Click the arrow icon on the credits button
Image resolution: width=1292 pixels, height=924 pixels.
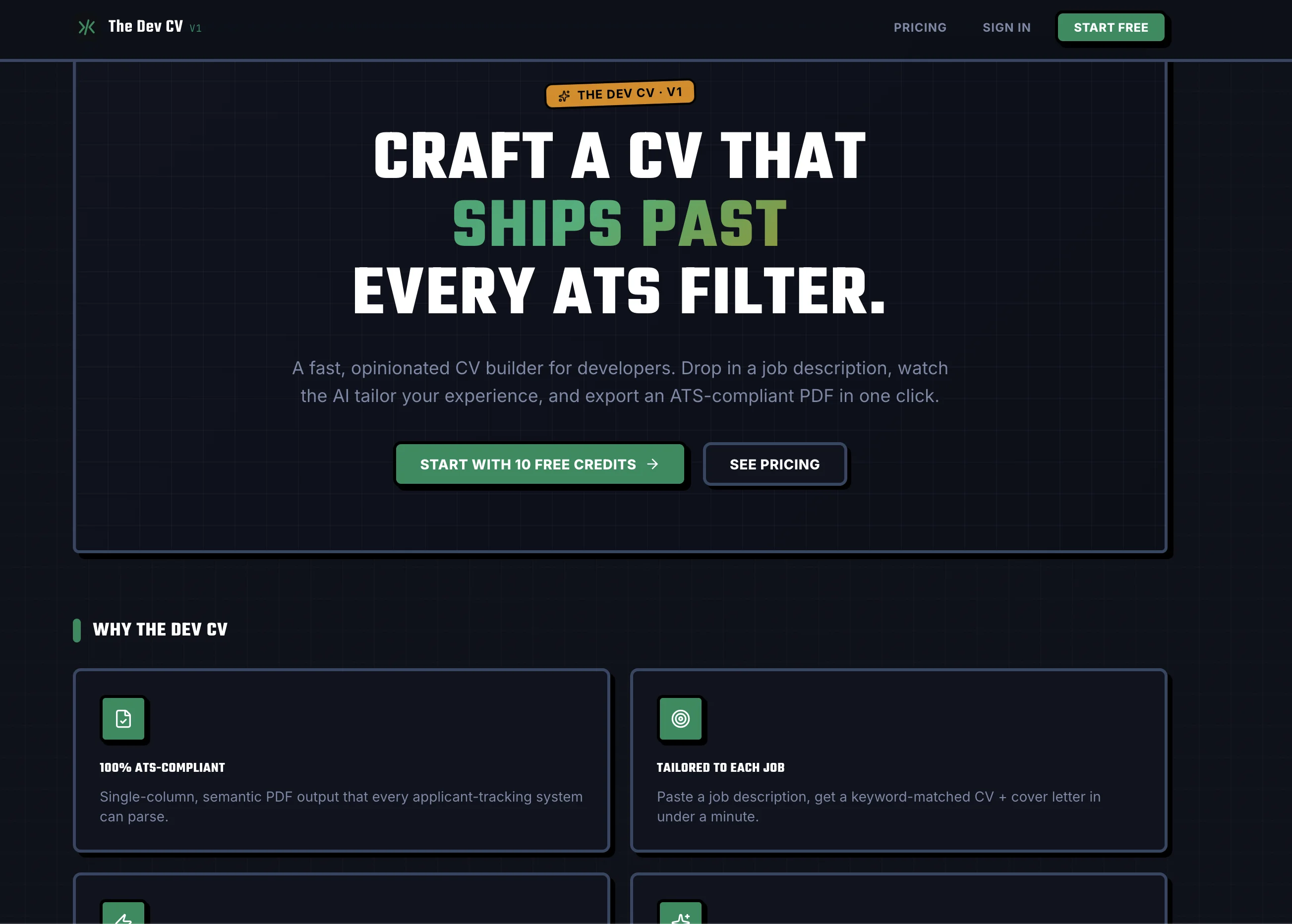(652, 464)
